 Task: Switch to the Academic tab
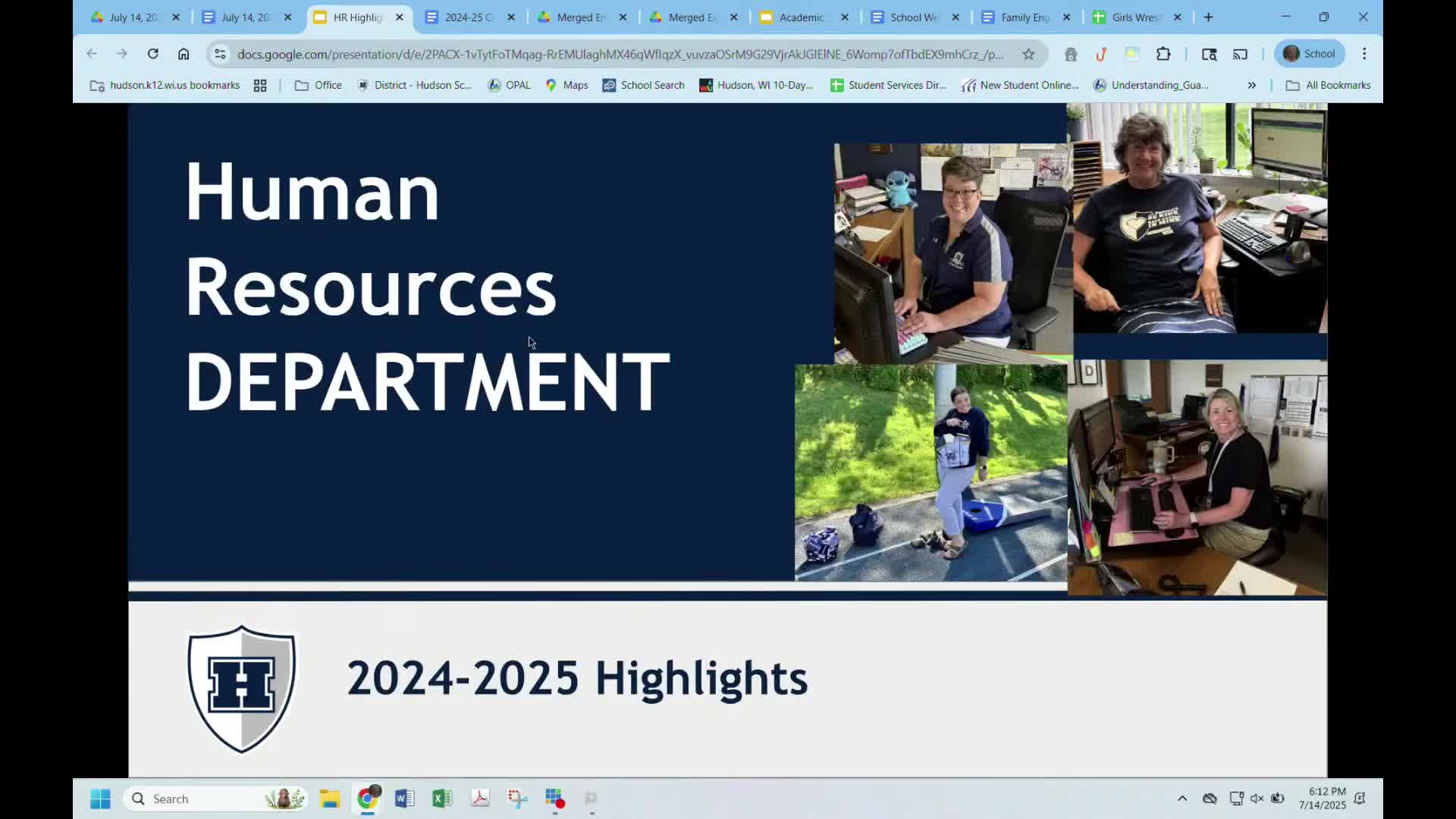[x=800, y=17]
